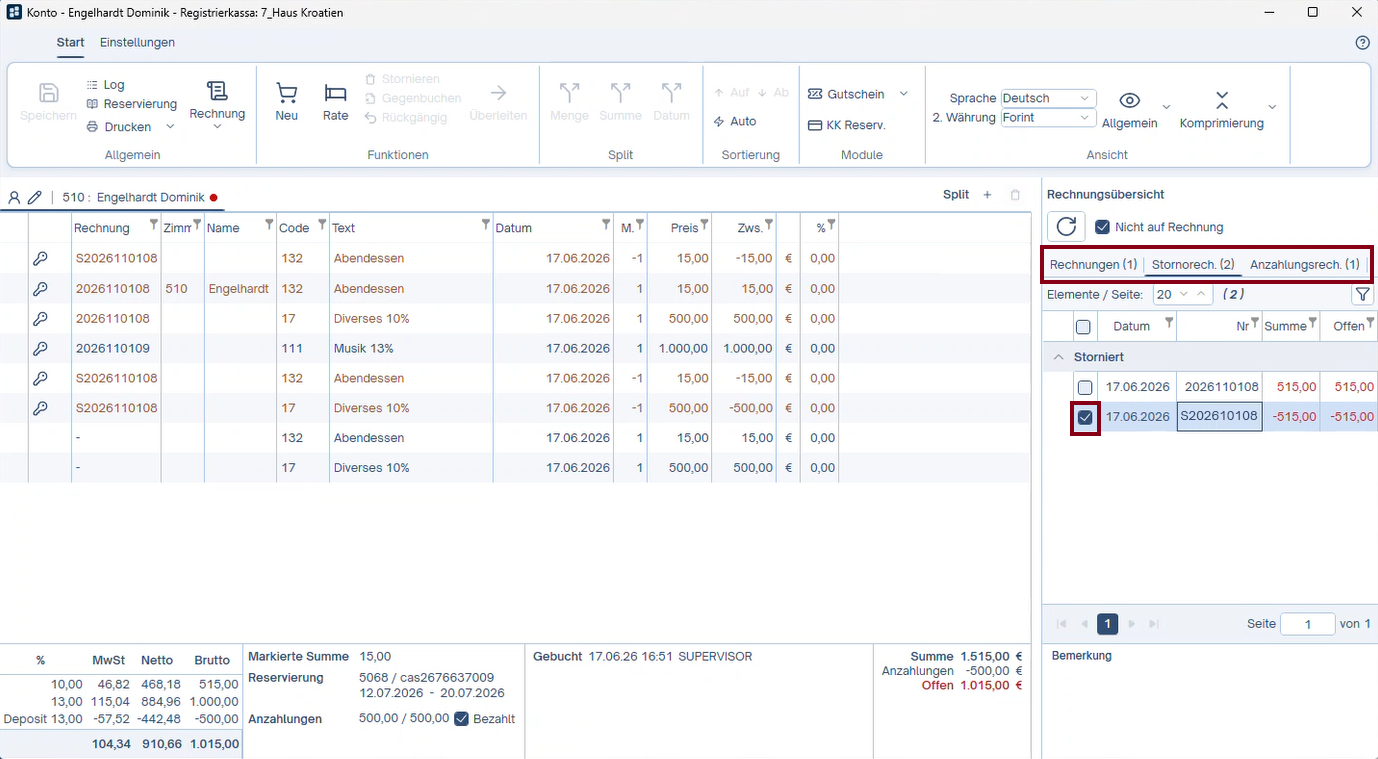Click the Allgemein eye icon
1378x759 pixels.
point(1130,100)
